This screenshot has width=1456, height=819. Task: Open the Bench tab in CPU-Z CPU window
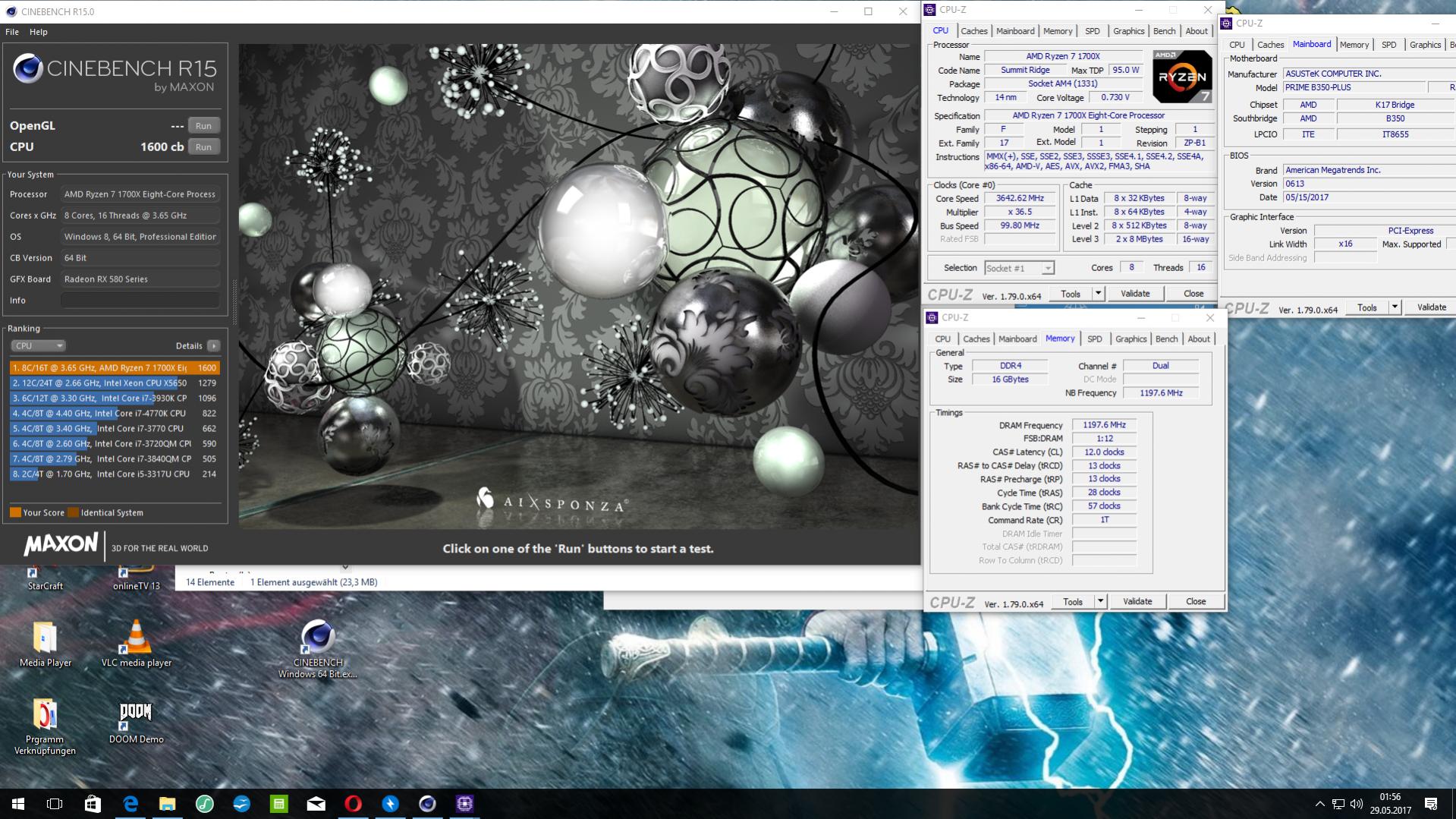[1164, 31]
